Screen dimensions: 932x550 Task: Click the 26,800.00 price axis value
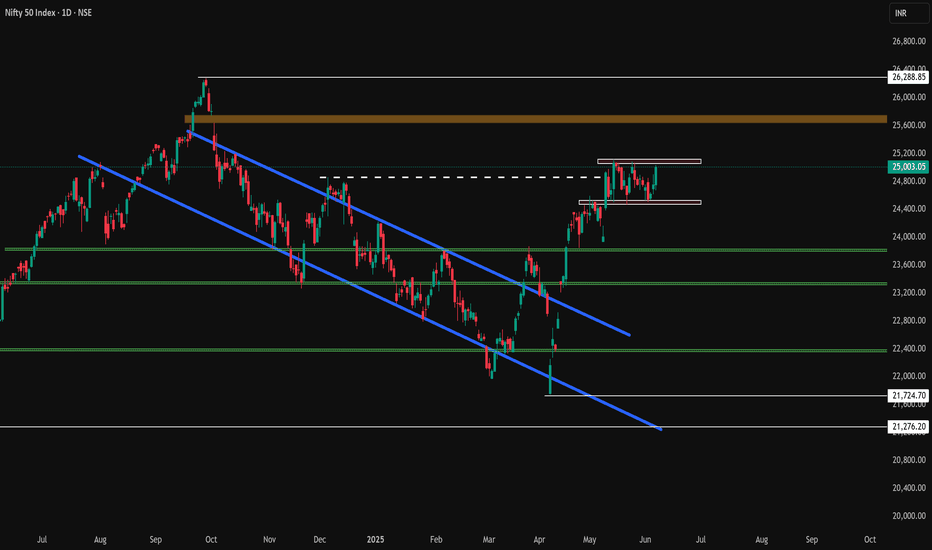pos(909,41)
